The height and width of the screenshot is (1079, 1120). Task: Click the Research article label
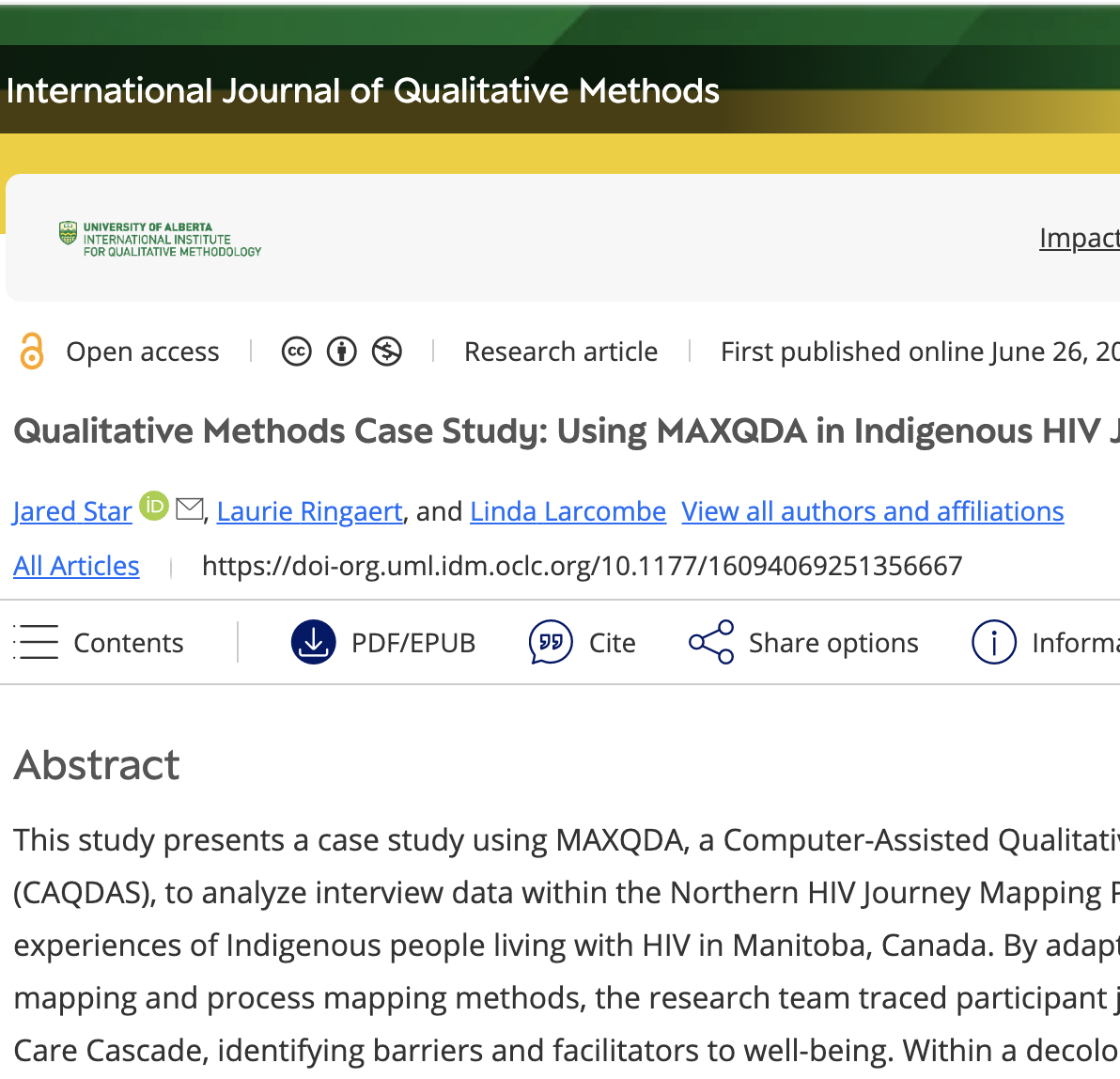pos(561,352)
